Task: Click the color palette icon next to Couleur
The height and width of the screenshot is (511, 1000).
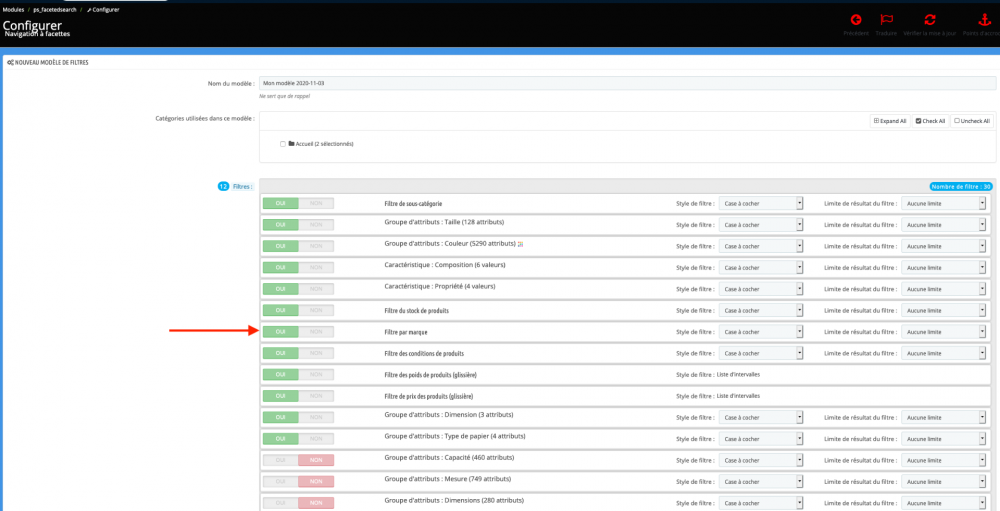Action: (x=521, y=244)
